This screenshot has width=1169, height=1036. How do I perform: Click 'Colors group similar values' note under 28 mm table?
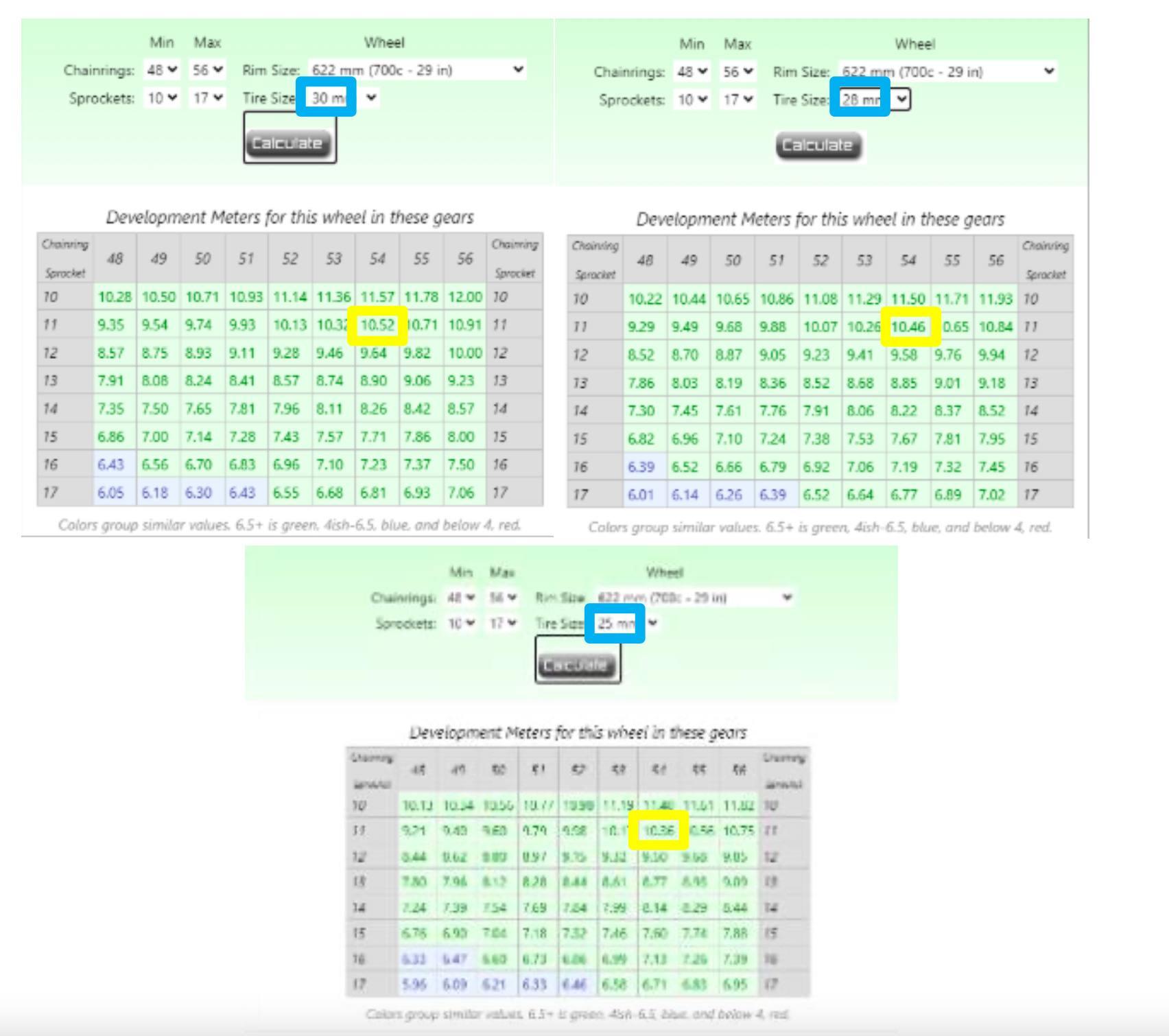820,527
